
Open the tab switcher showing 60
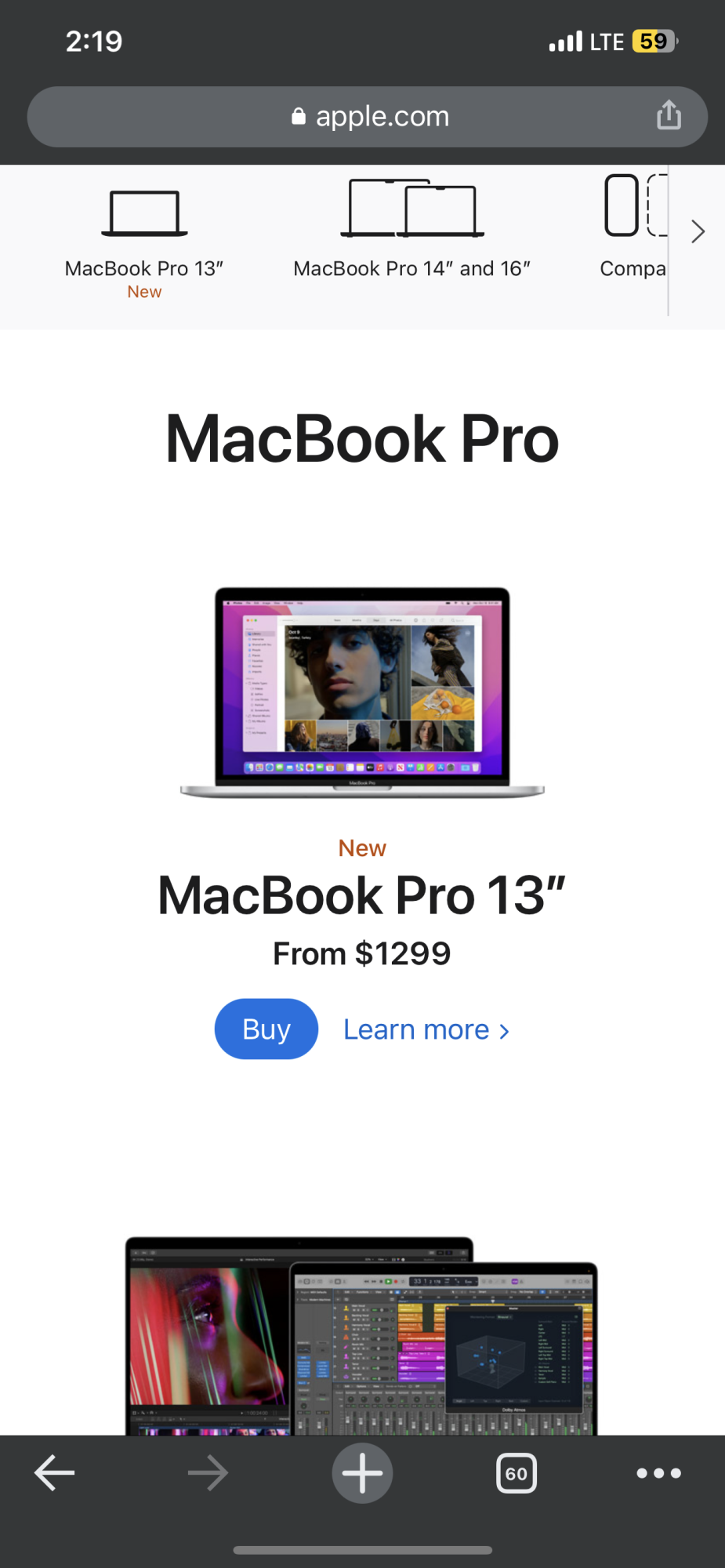tap(517, 1473)
